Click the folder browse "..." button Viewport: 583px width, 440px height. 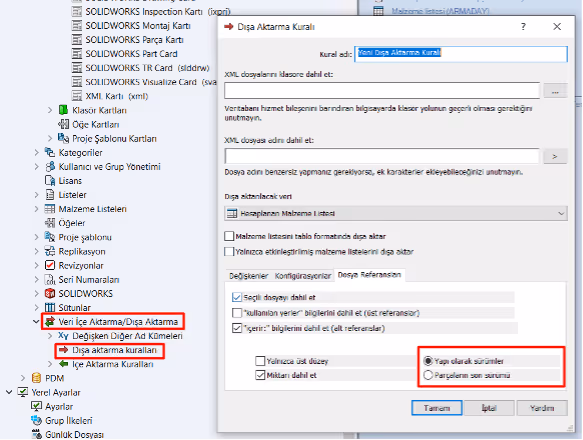[555, 91]
